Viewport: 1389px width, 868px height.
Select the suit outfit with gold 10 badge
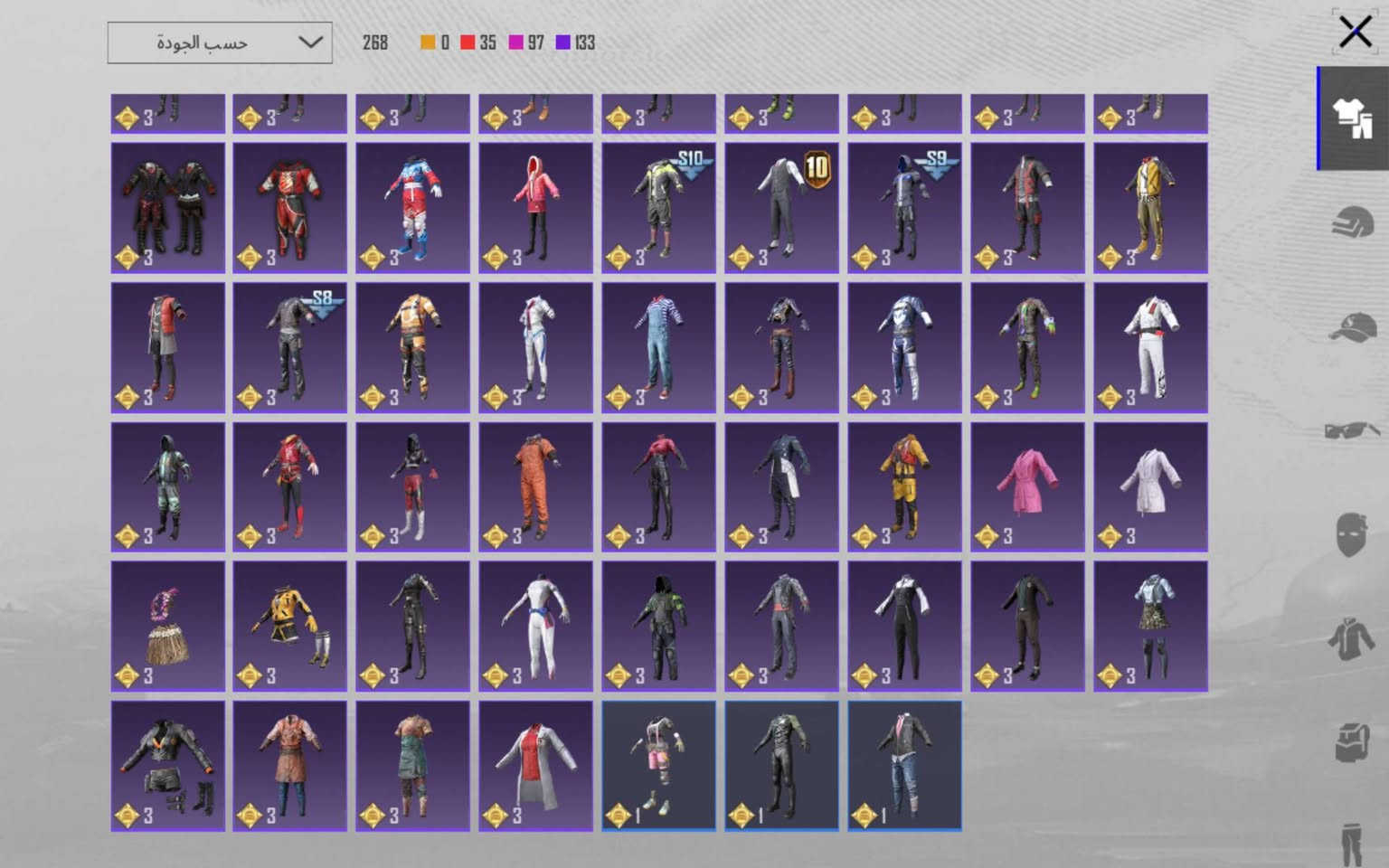[x=781, y=208]
